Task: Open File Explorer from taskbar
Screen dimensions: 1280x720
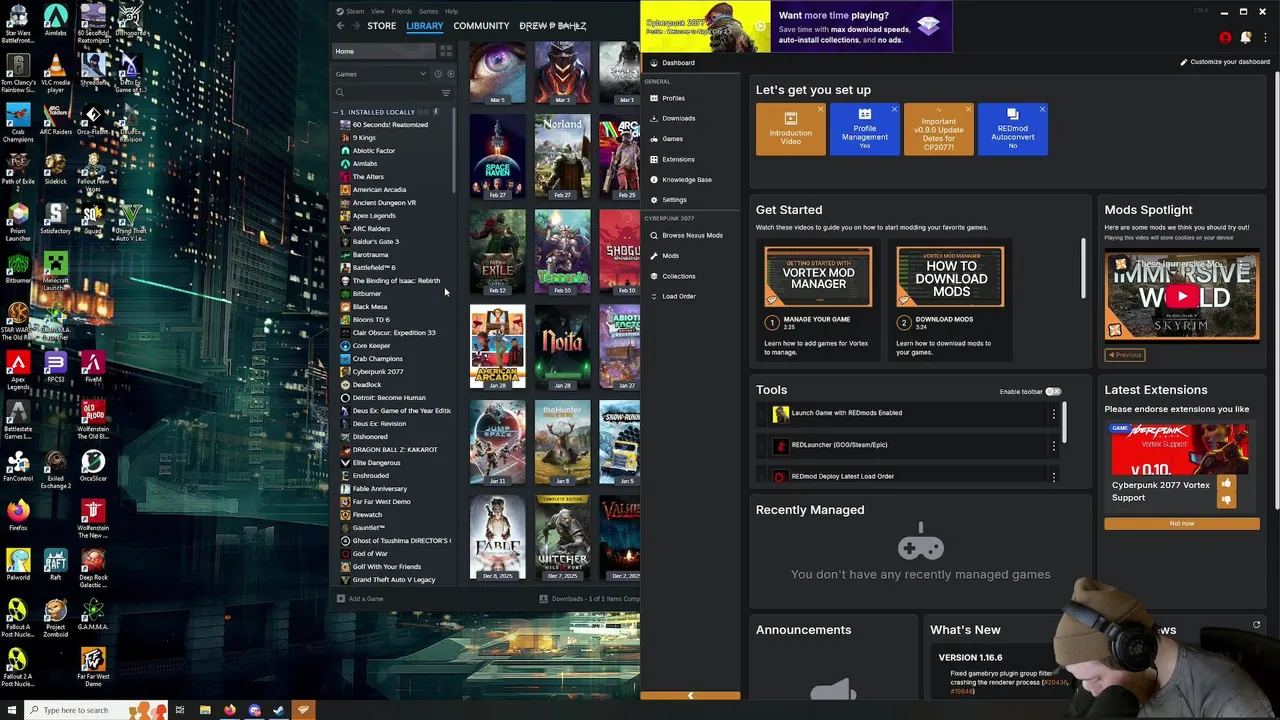Action: point(205,710)
